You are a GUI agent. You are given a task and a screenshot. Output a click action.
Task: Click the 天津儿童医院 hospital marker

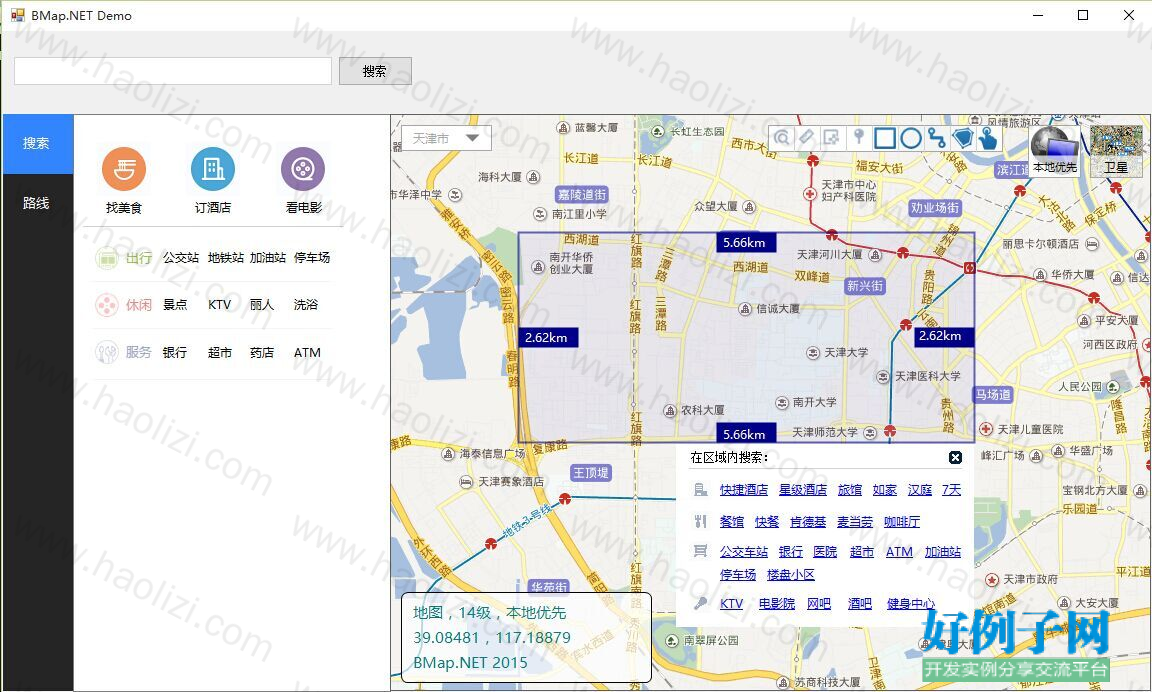tap(986, 429)
